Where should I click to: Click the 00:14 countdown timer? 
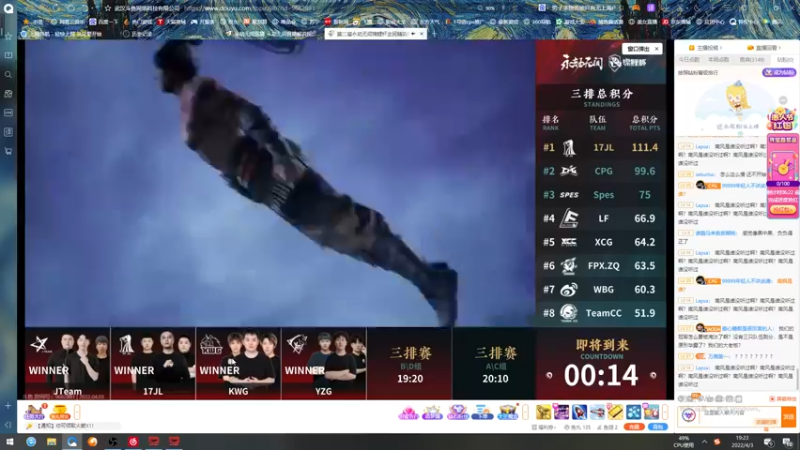(x=601, y=376)
